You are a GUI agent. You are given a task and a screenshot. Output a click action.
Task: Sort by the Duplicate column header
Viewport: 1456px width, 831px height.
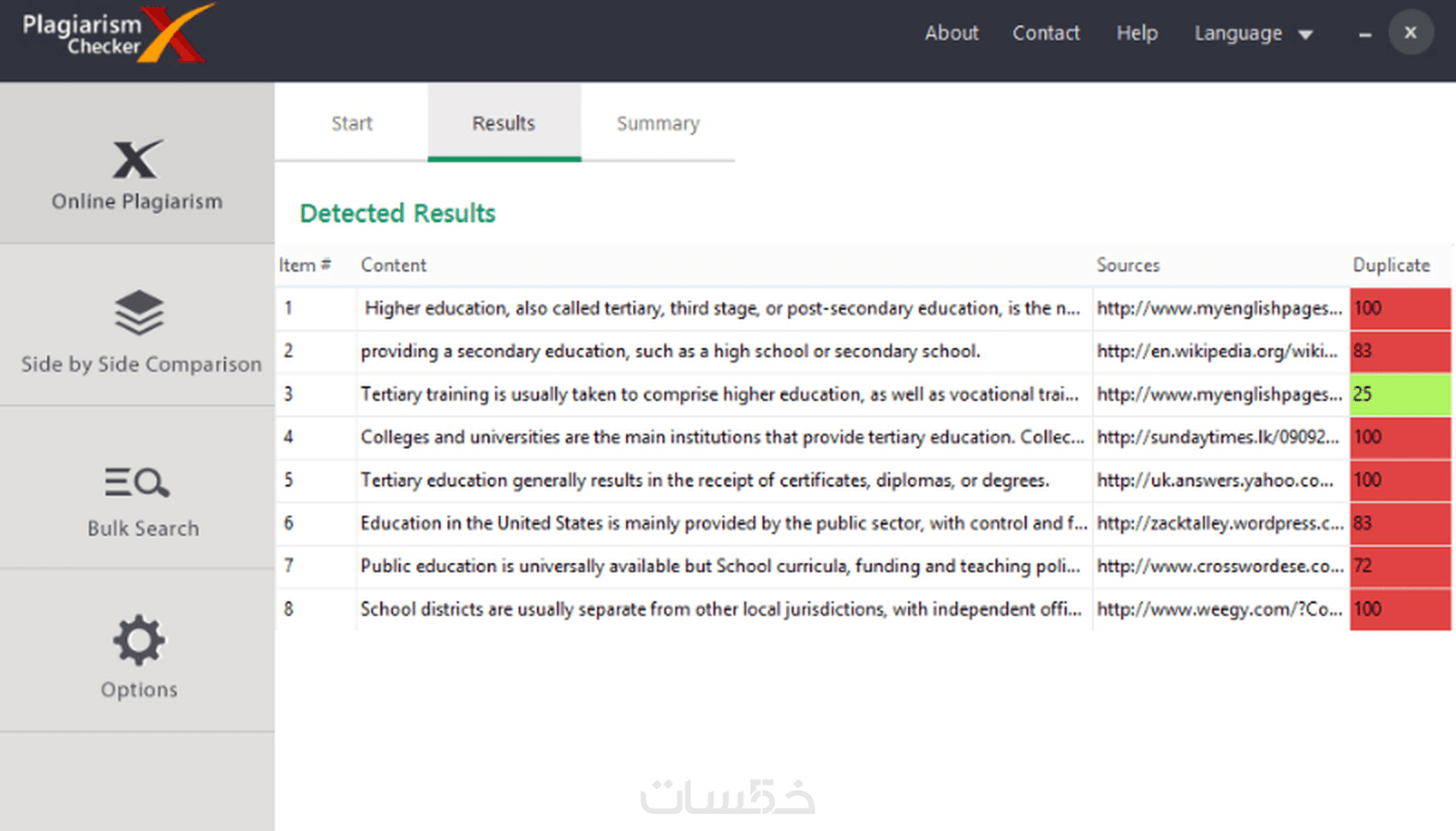[x=1392, y=265]
